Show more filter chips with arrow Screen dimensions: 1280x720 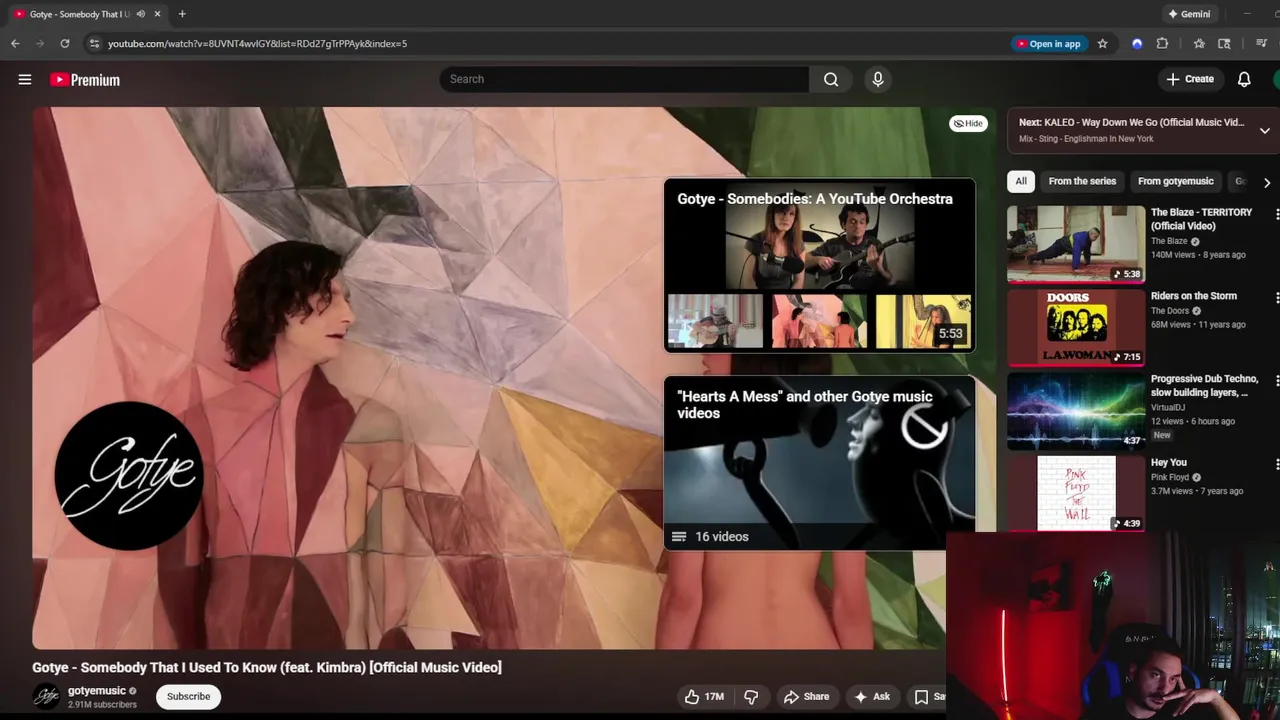(x=1266, y=182)
